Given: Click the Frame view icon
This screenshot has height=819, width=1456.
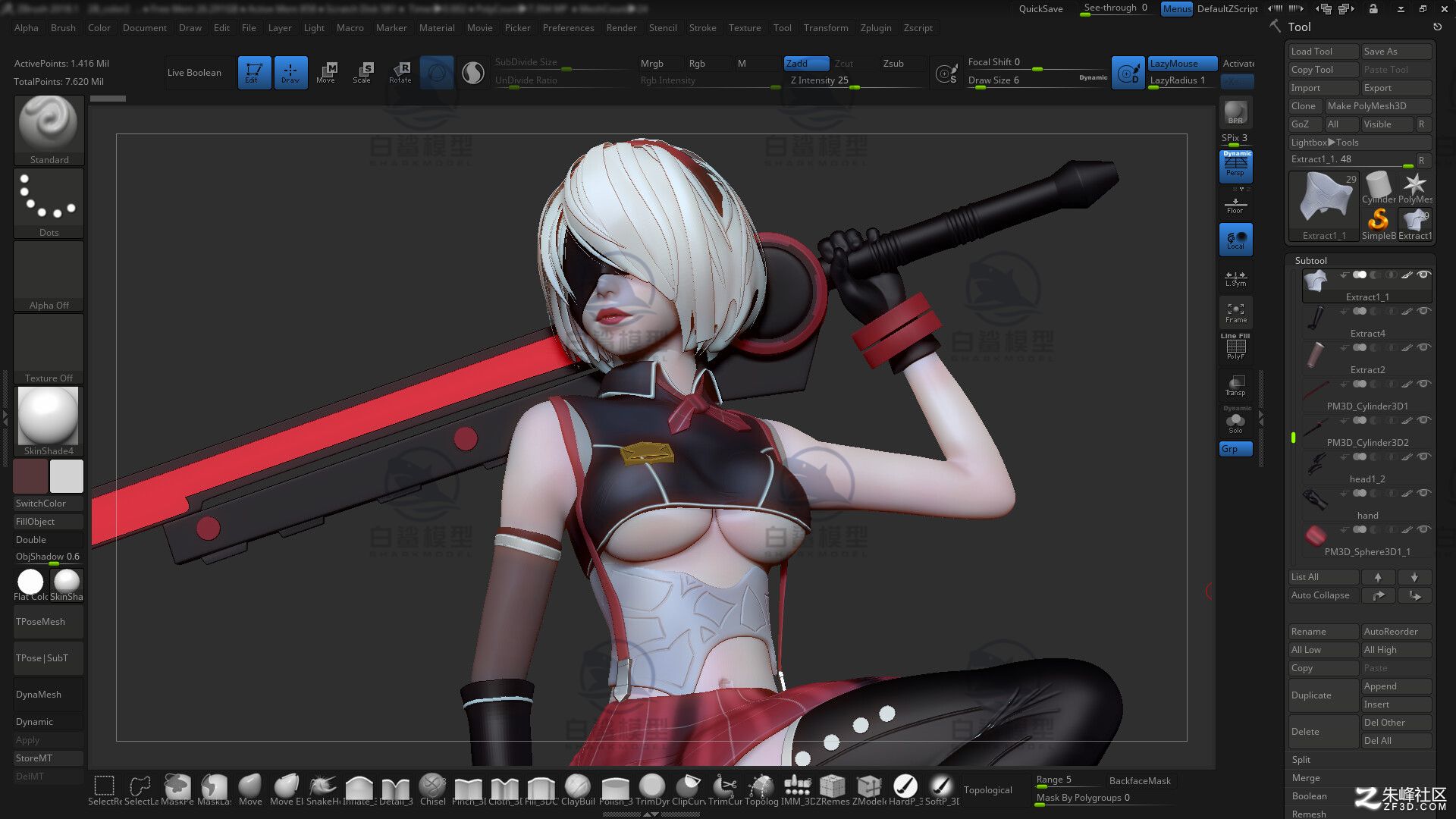Looking at the screenshot, I should pyautogui.click(x=1235, y=312).
